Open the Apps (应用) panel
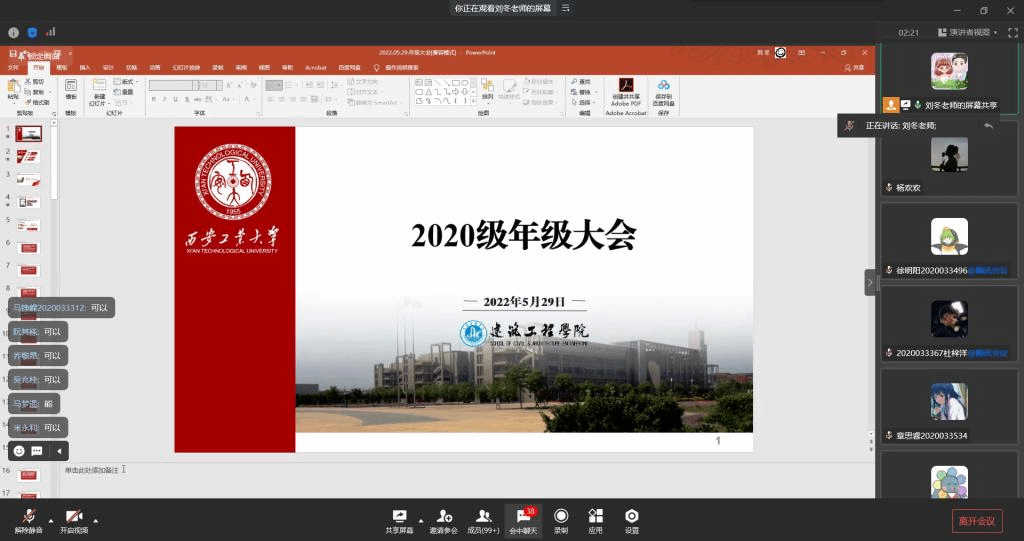1024x541 pixels. click(x=596, y=519)
